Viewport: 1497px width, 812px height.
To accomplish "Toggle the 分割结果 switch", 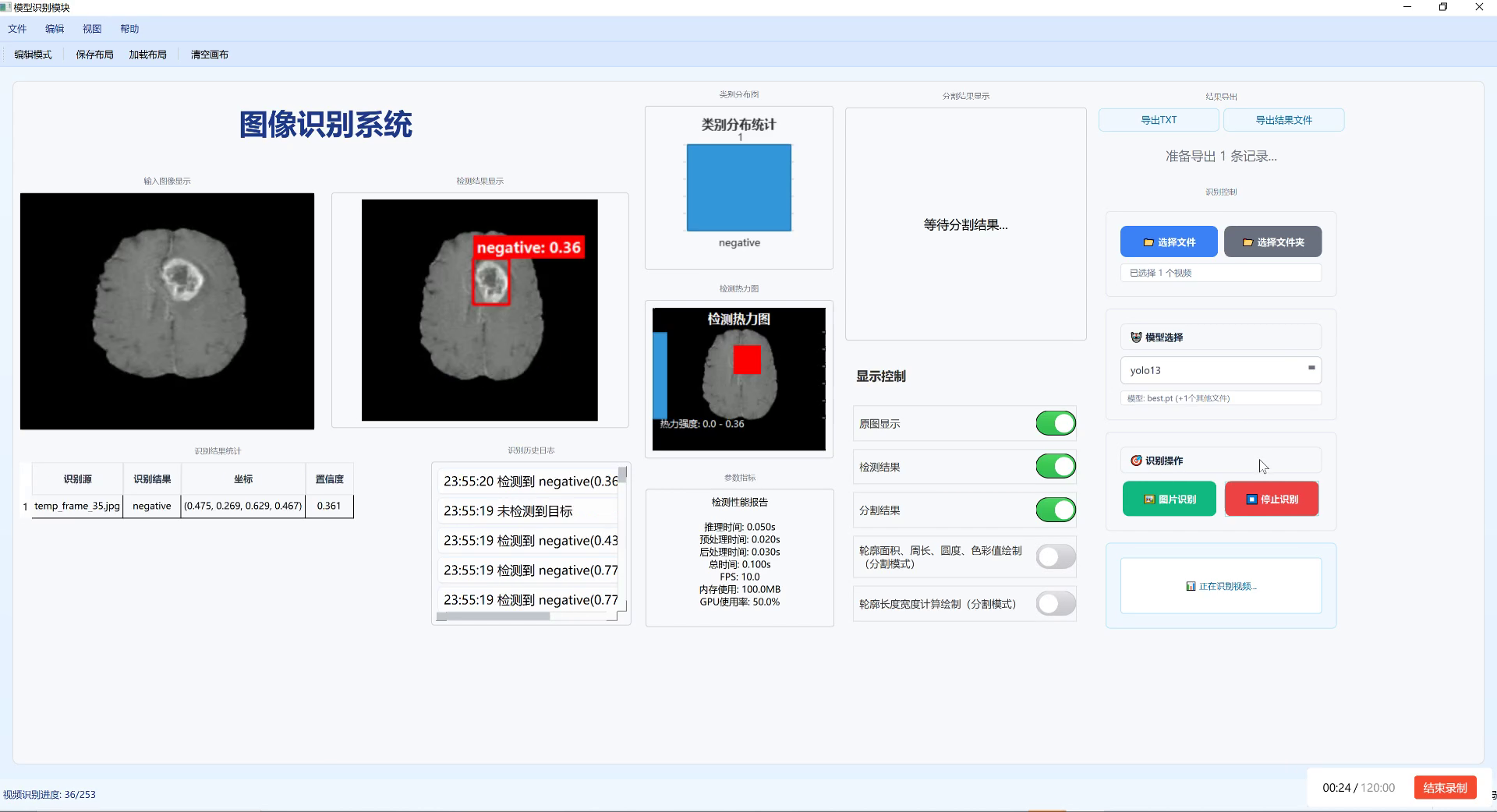I will tap(1056, 510).
